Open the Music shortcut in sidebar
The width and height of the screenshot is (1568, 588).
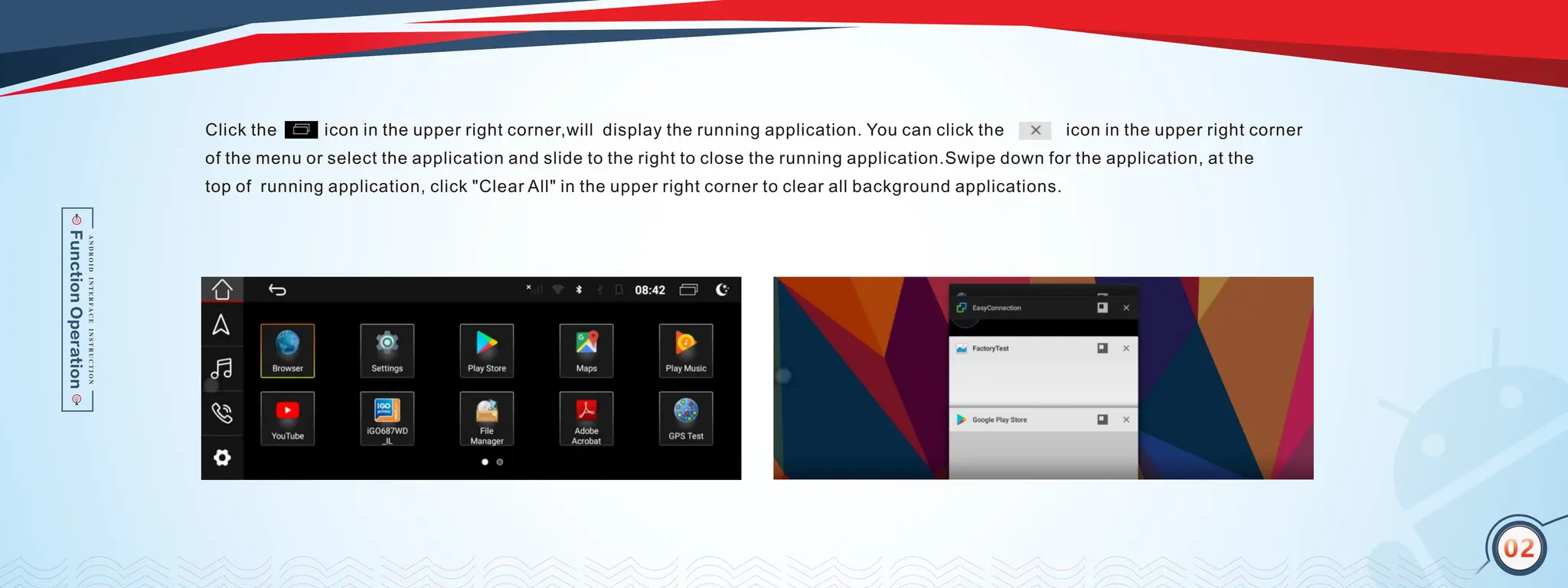tap(221, 369)
